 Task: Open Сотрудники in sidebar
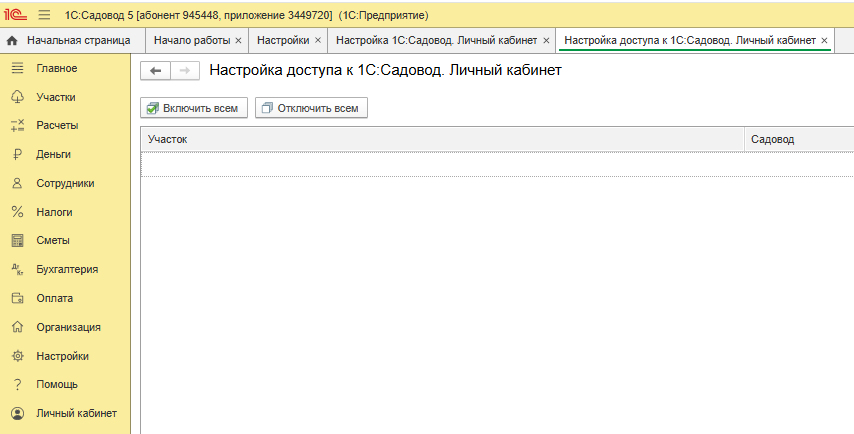click(x=65, y=184)
